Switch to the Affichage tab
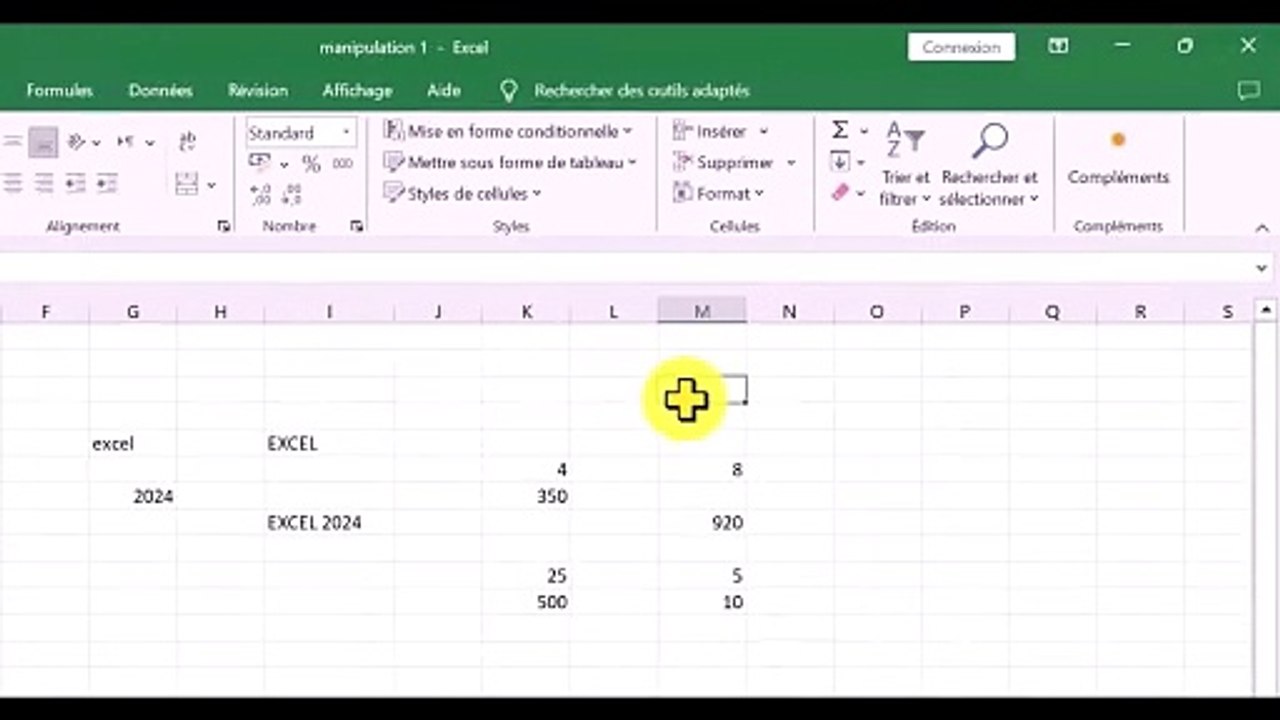Viewport: 1280px width, 720px height. (357, 90)
